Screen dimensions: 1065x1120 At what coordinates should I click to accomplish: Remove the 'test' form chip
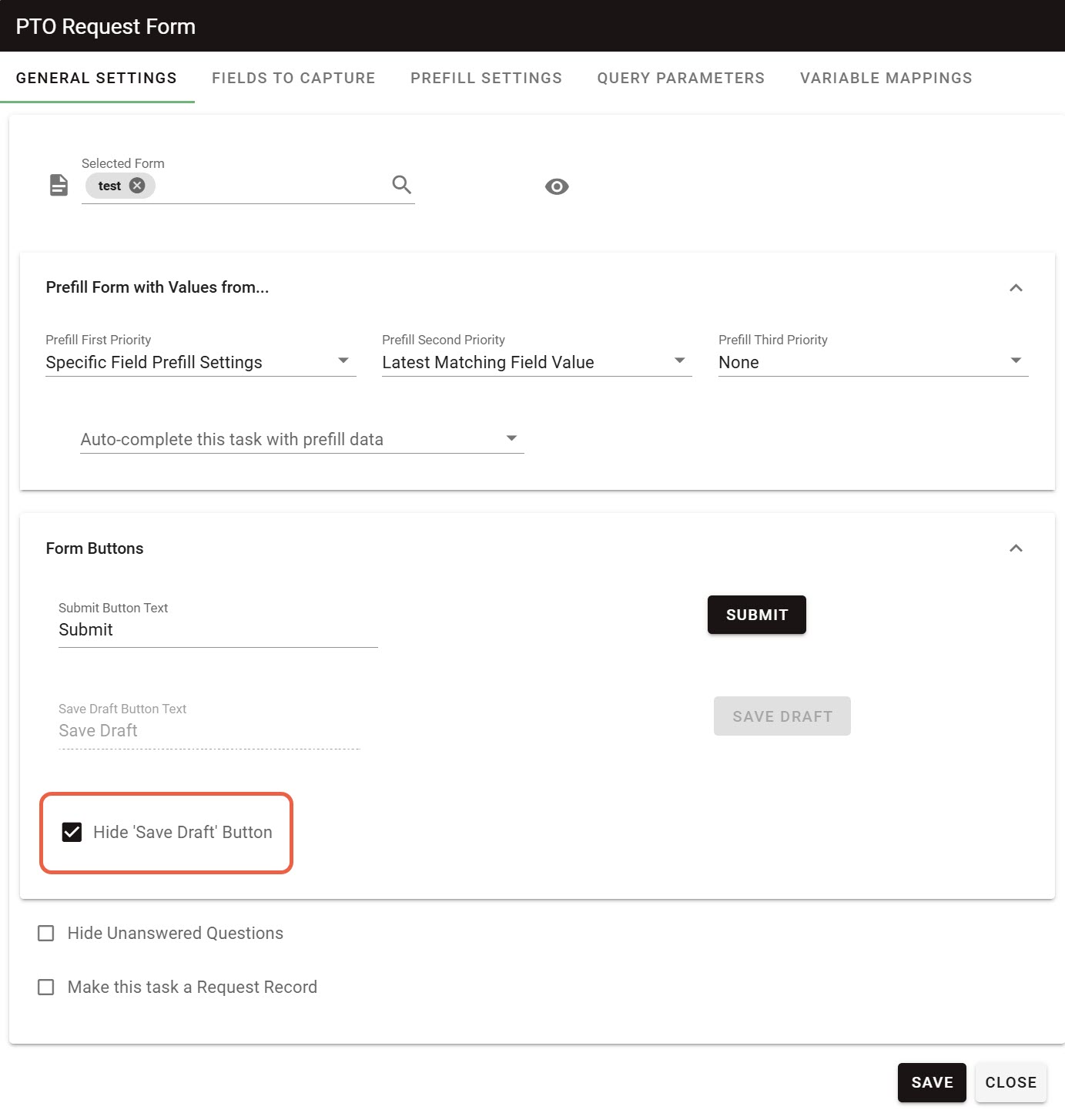click(137, 186)
